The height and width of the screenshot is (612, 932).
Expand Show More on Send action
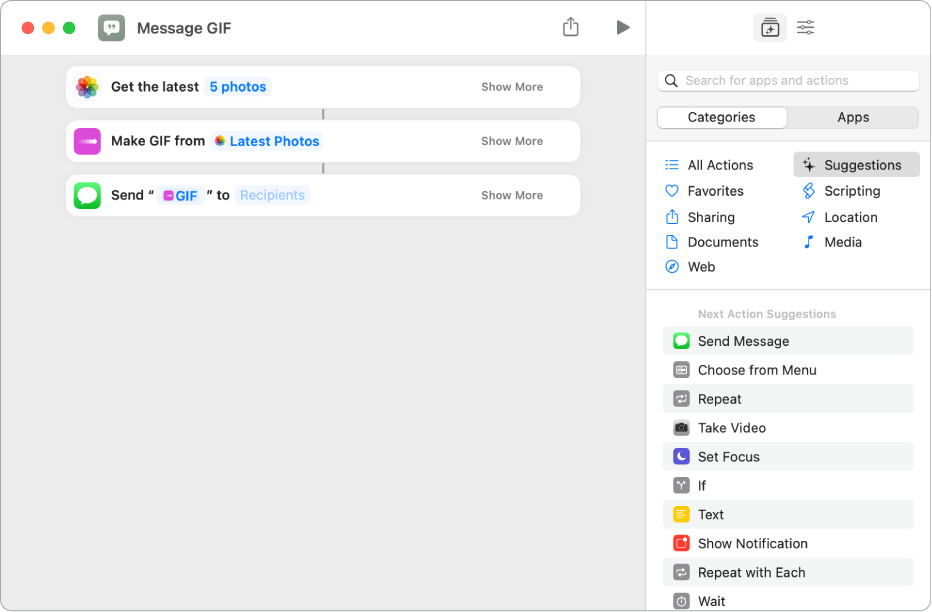tap(511, 195)
